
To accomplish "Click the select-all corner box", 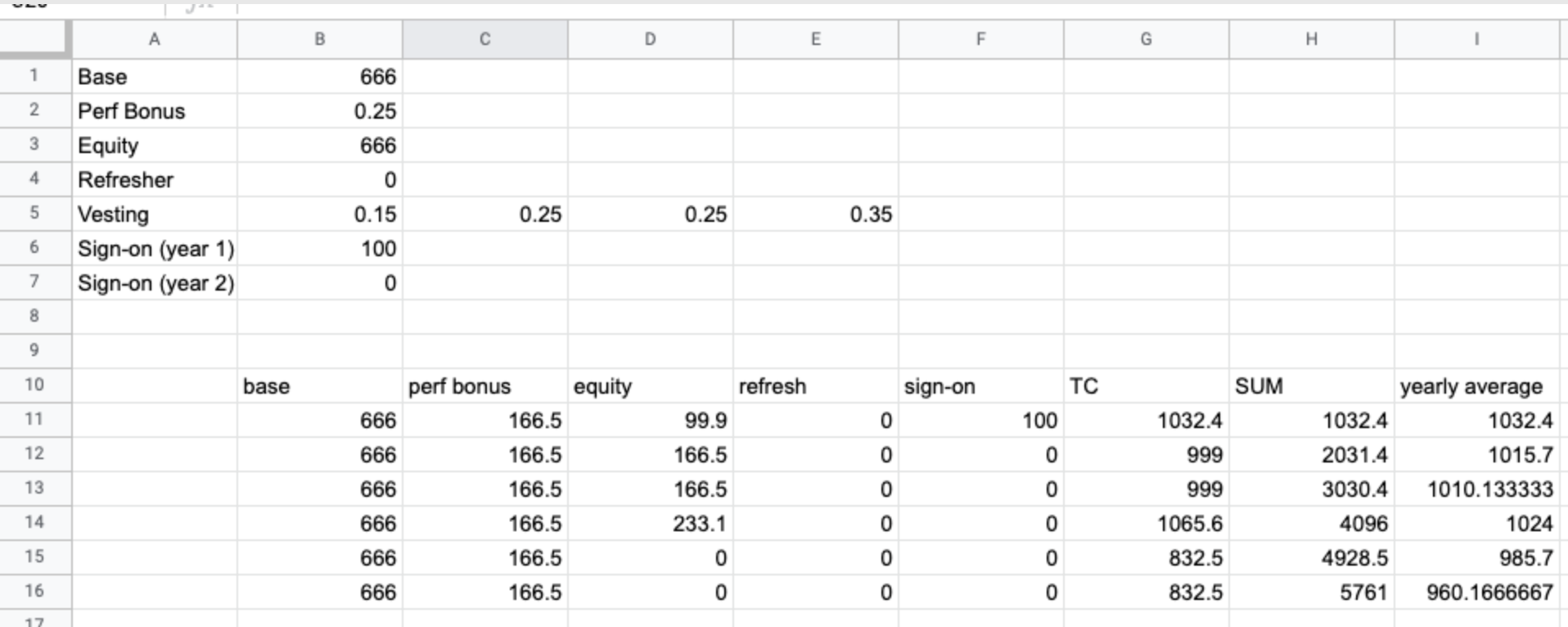I will (34, 39).
